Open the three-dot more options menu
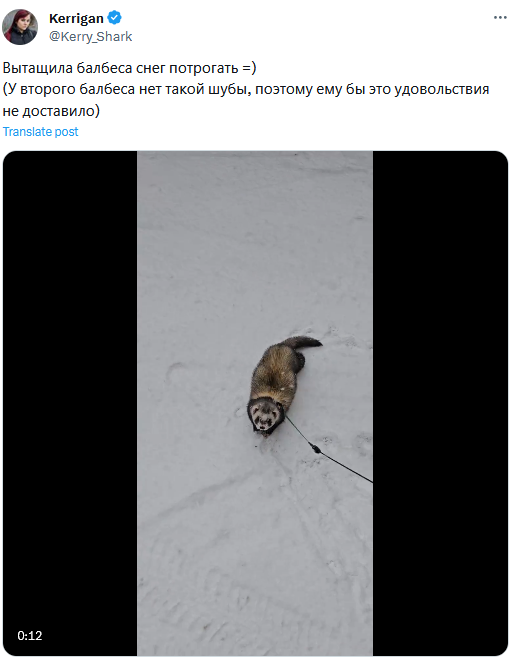The width and height of the screenshot is (520, 664). point(500,17)
